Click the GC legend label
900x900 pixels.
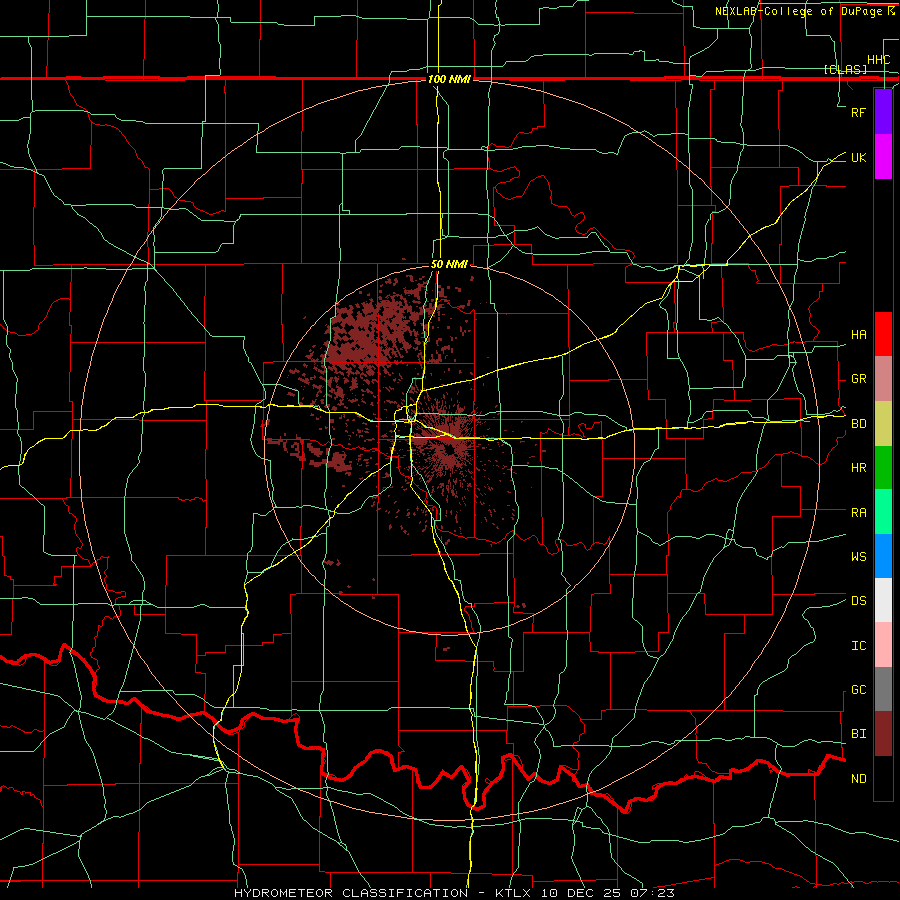(x=858, y=690)
